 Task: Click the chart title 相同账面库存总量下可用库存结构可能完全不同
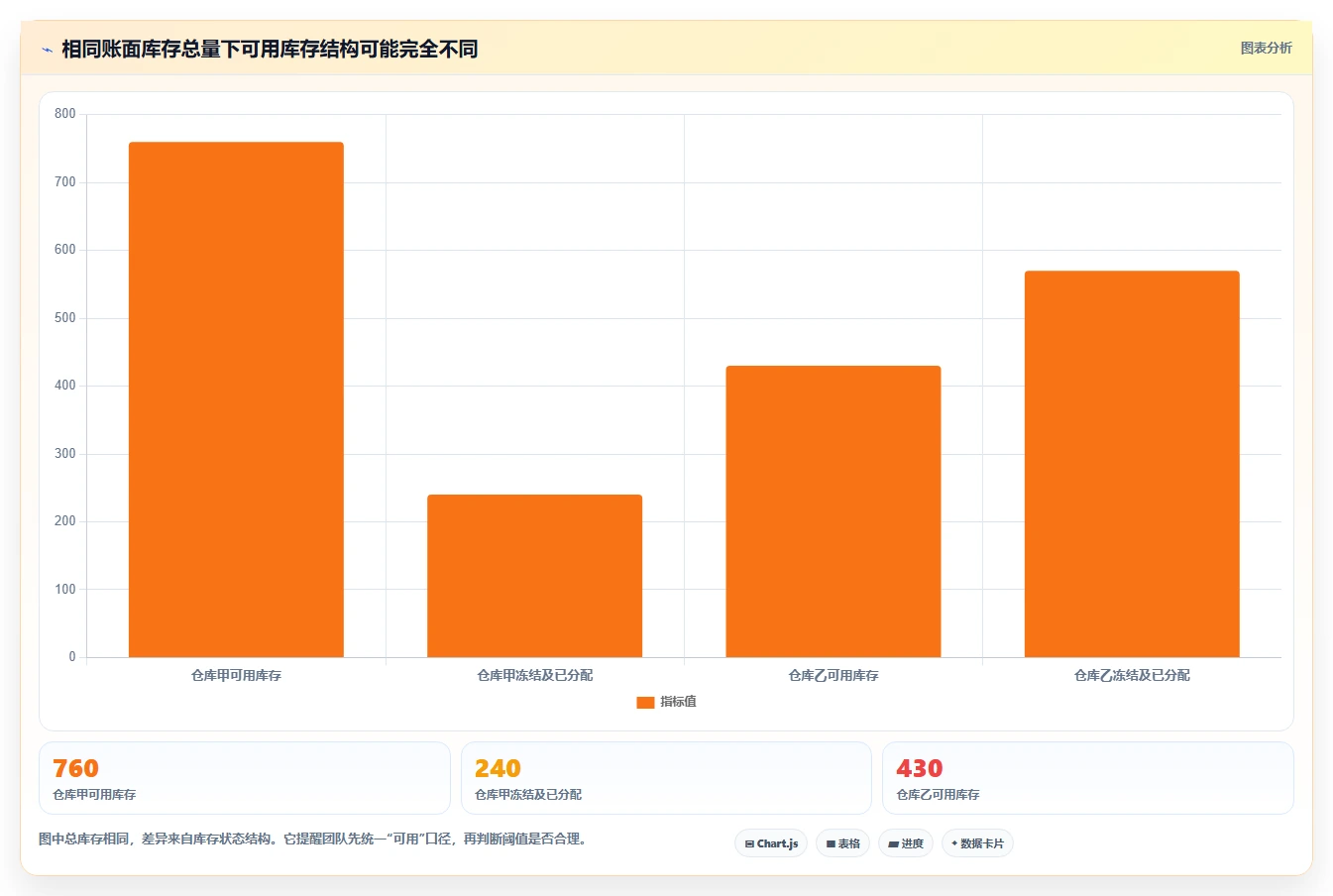tap(270, 49)
